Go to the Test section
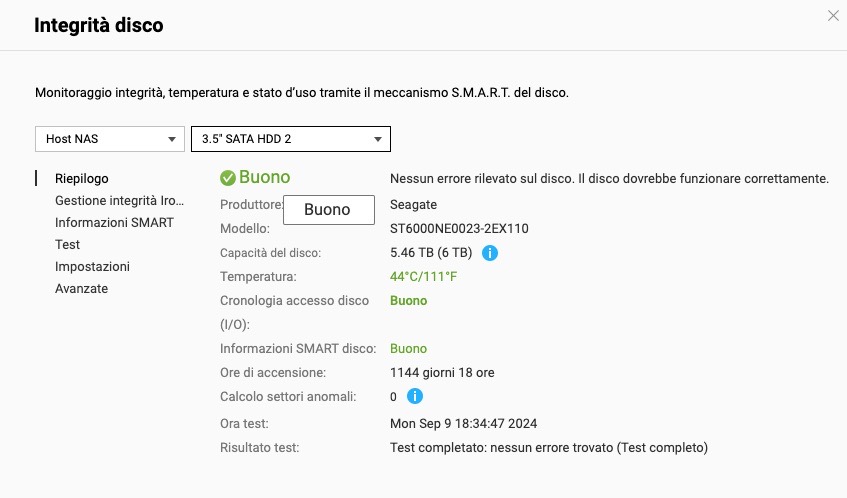847x498 pixels. click(68, 244)
